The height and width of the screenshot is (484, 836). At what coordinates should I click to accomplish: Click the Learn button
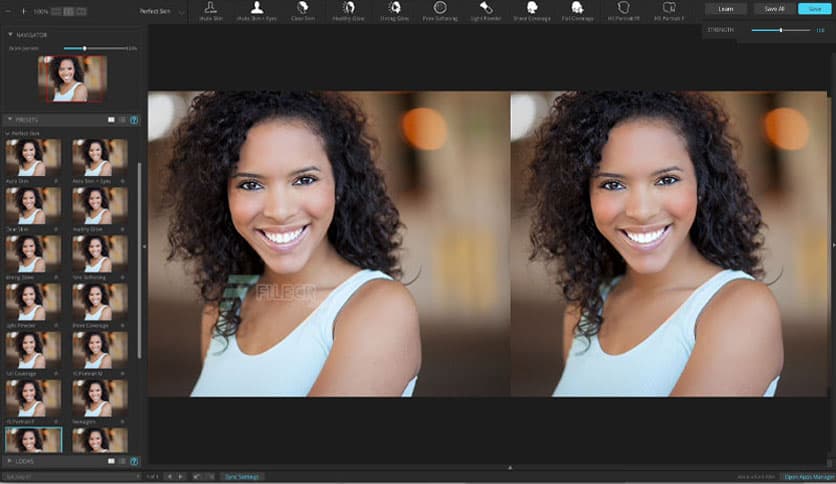[x=725, y=9]
